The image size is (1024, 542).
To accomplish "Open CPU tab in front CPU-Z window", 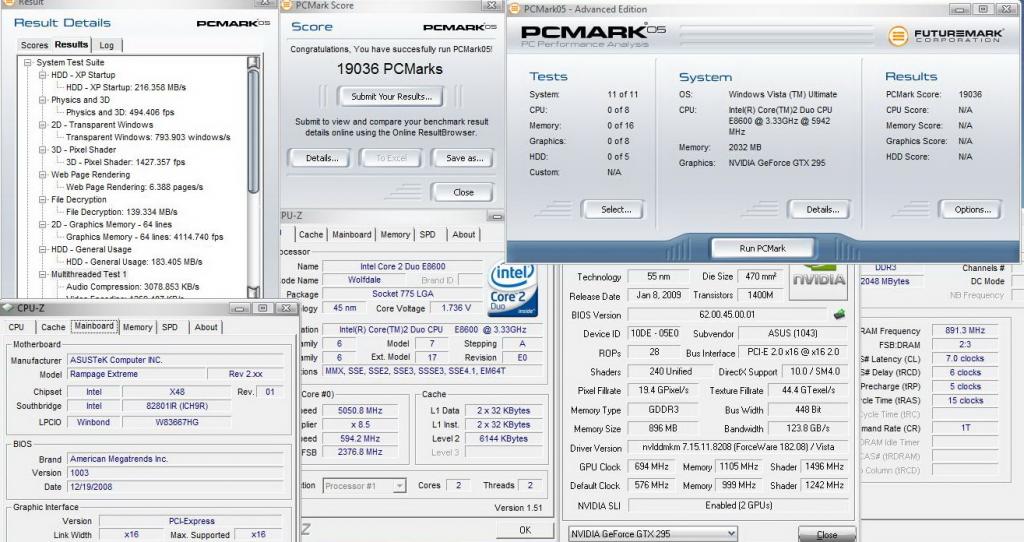I will [16, 327].
